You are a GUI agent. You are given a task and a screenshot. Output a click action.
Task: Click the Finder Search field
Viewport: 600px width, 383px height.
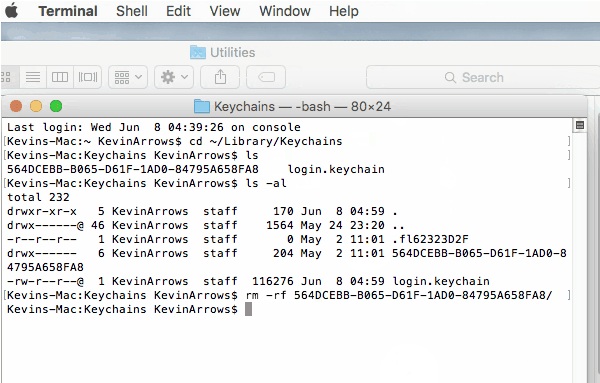(483, 77)
